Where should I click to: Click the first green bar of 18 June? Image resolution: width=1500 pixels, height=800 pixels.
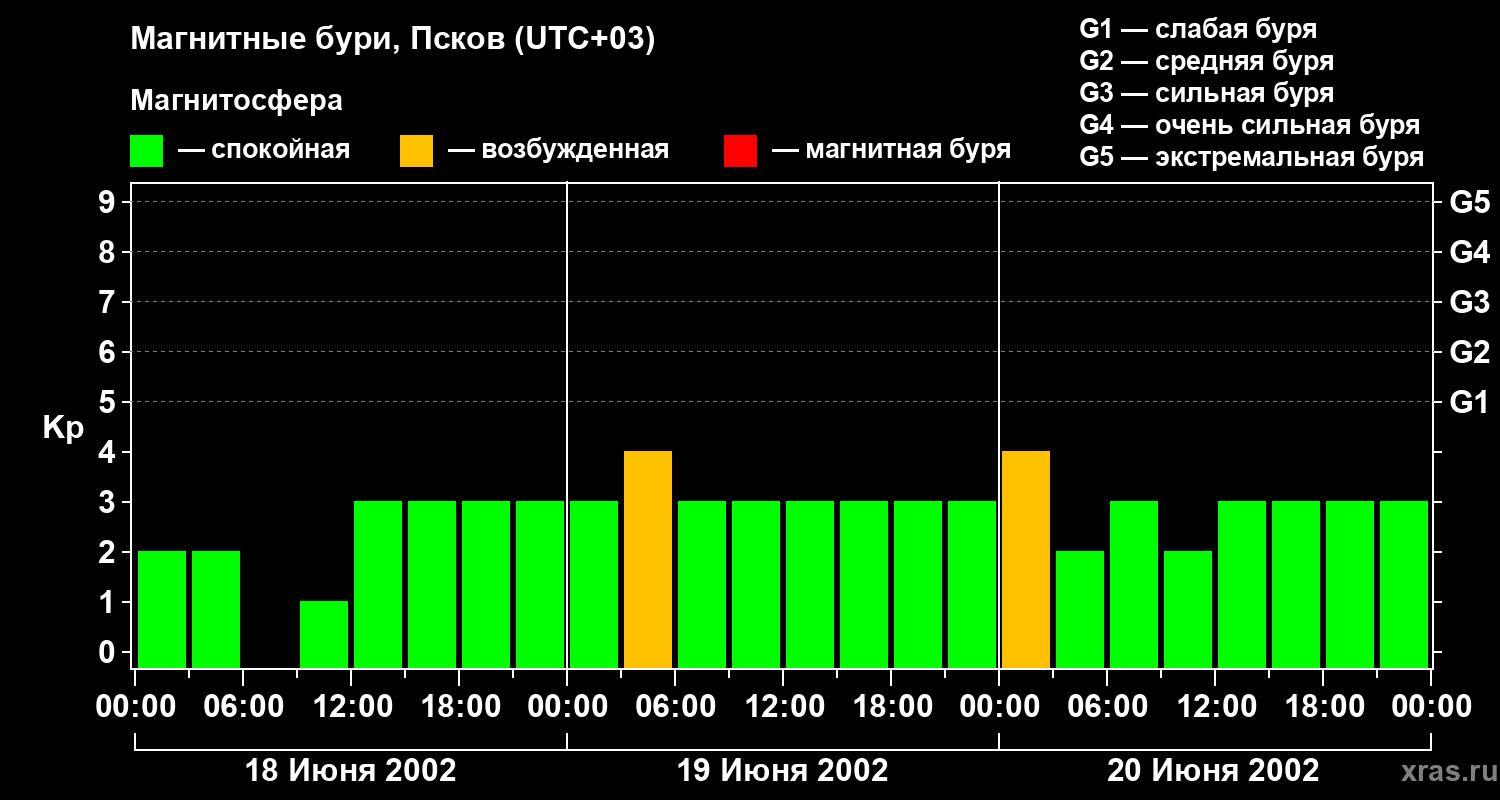(x=162, y=610)
